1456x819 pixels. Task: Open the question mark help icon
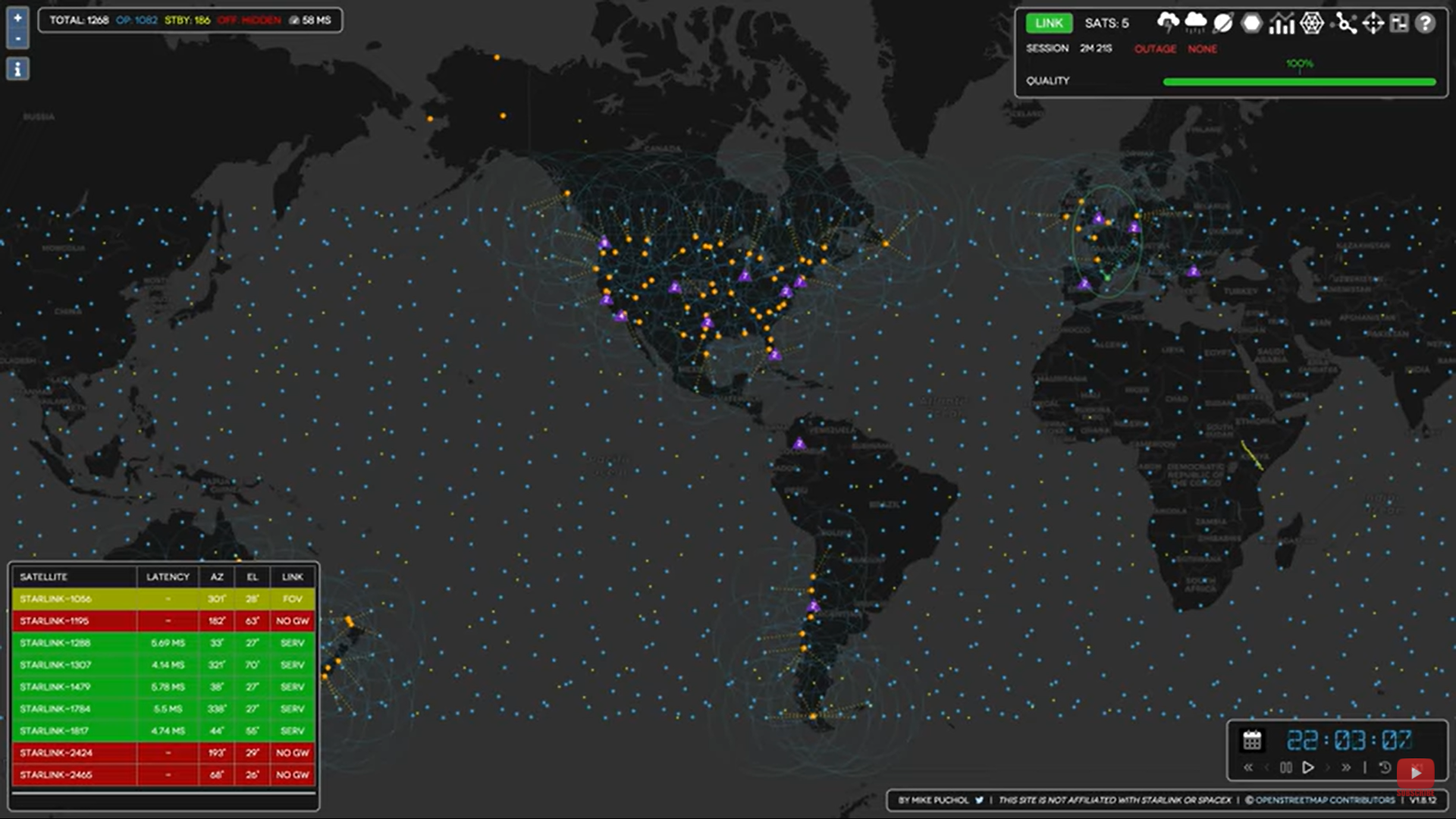[1426, 23]
